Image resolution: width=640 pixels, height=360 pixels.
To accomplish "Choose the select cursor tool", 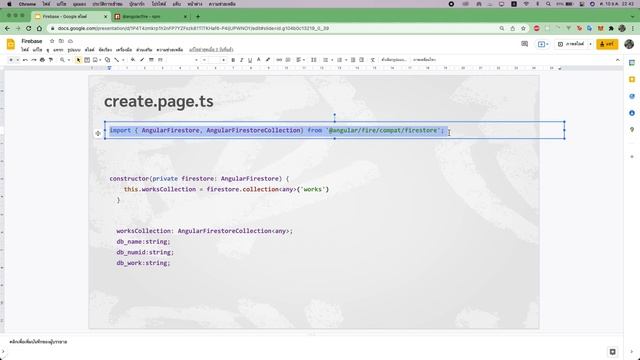I will click(x=78, y=60).
